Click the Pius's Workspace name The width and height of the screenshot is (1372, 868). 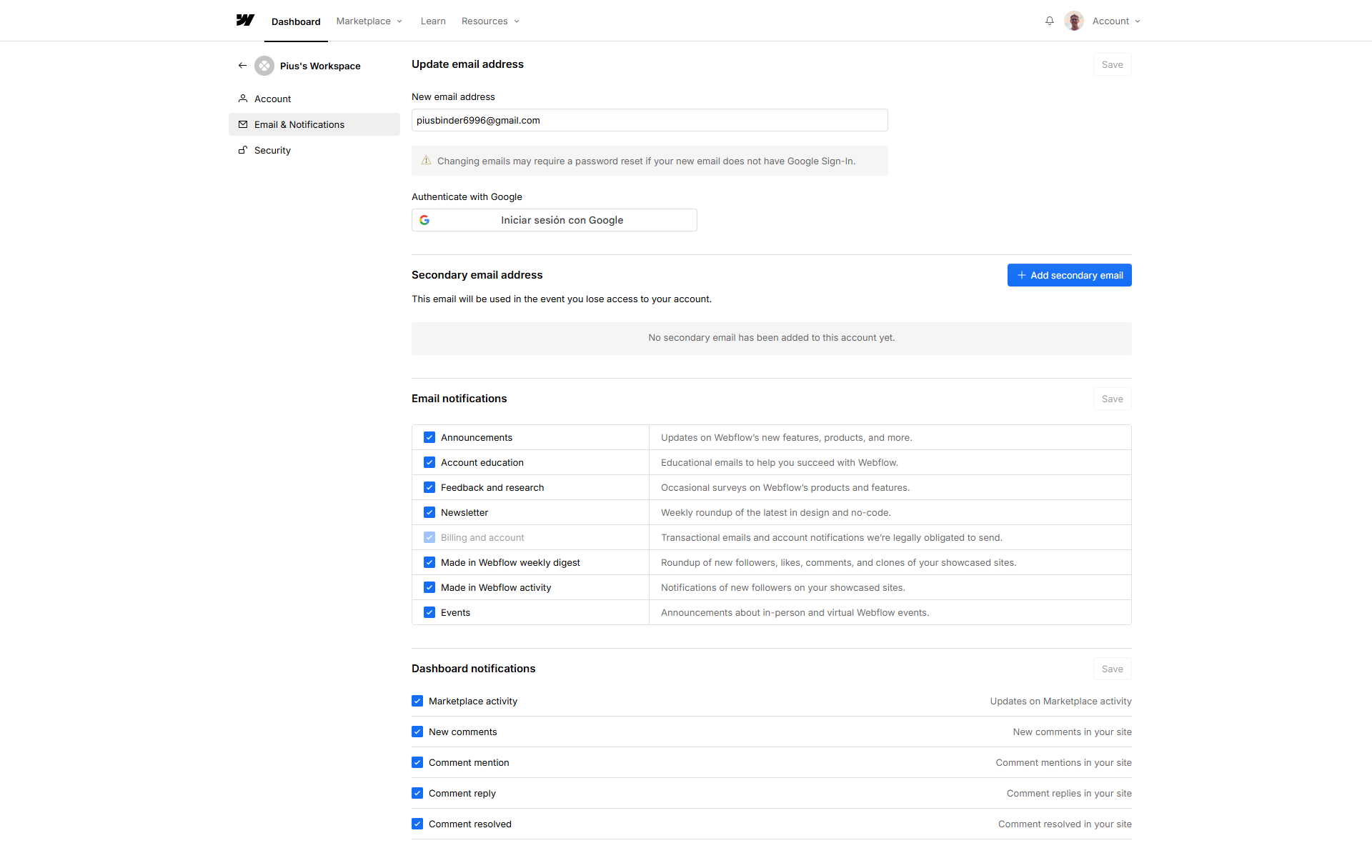pyautogui.click(x=320, y=66)
